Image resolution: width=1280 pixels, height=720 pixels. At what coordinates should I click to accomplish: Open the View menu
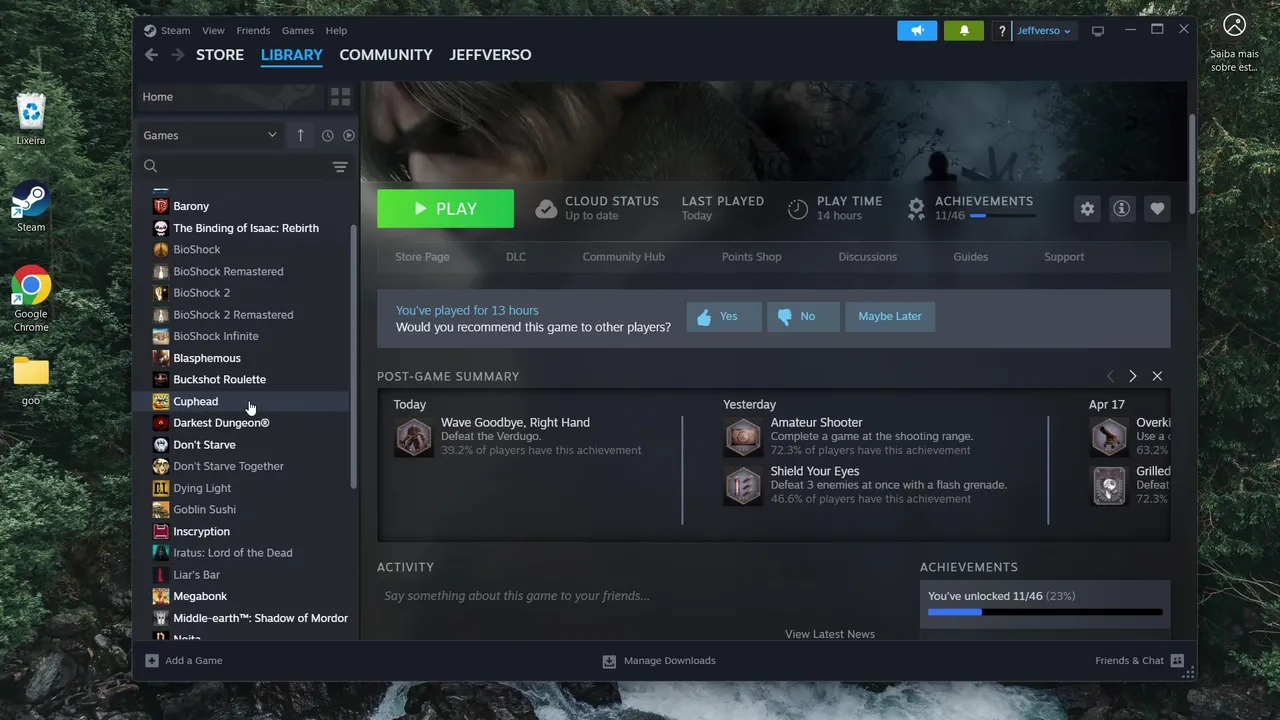coord(213,31)
